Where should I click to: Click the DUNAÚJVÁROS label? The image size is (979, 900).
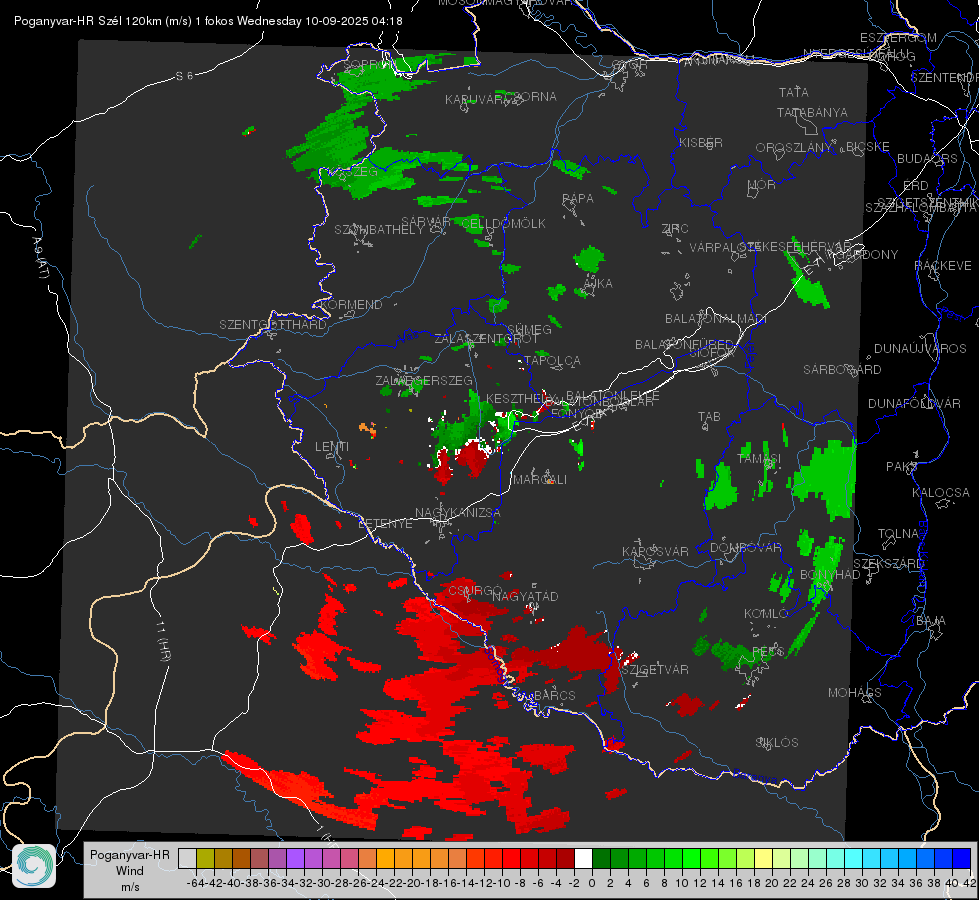(920, 349)
